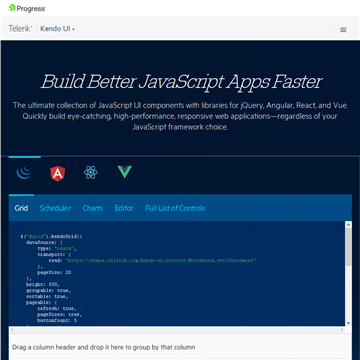The image size is (360, 360).
Task: Click the horizontal scrollbar right arrow
Action: (x=342, y=330)
